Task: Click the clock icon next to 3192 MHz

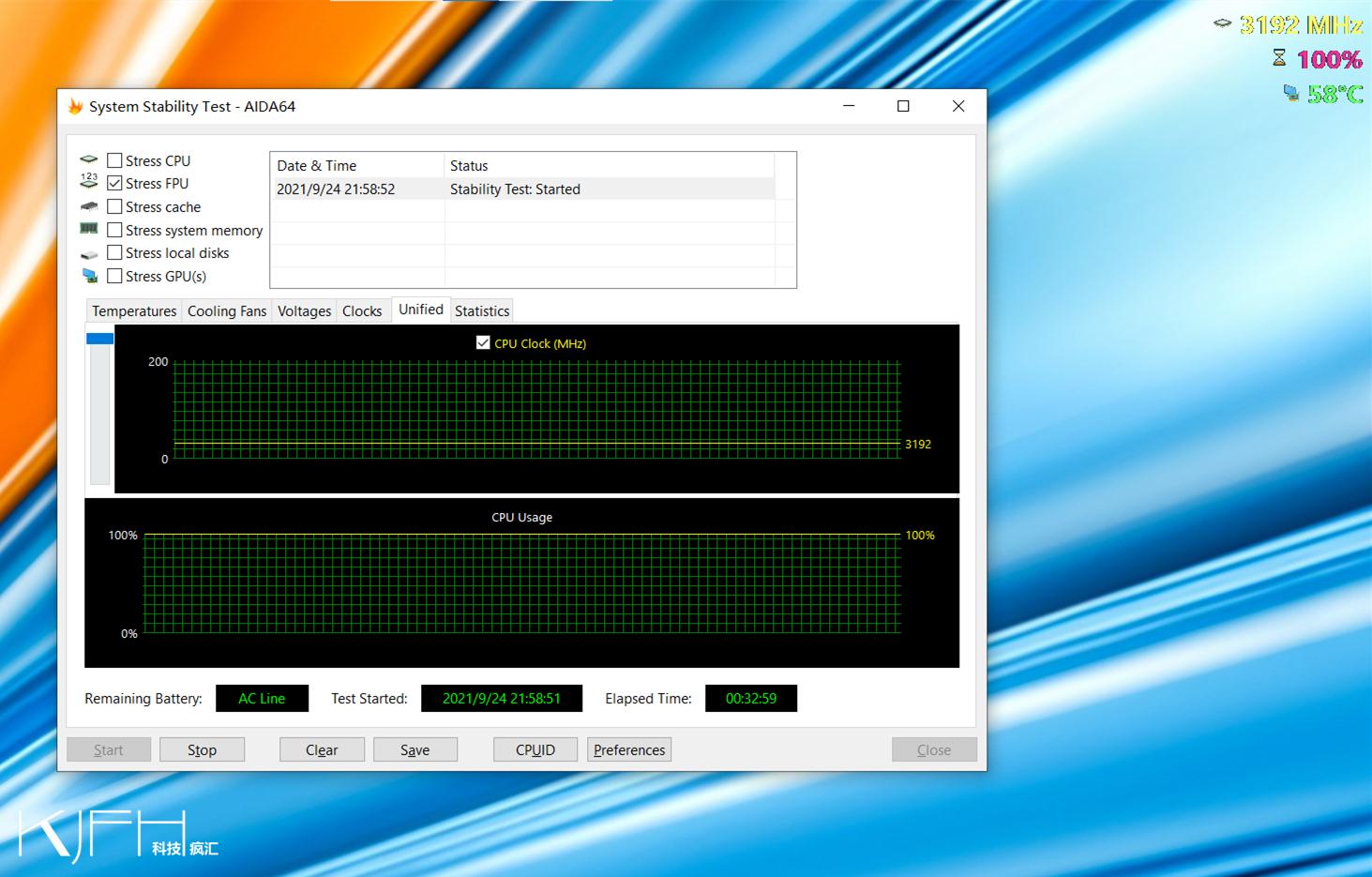Action: coord(1222,23)
